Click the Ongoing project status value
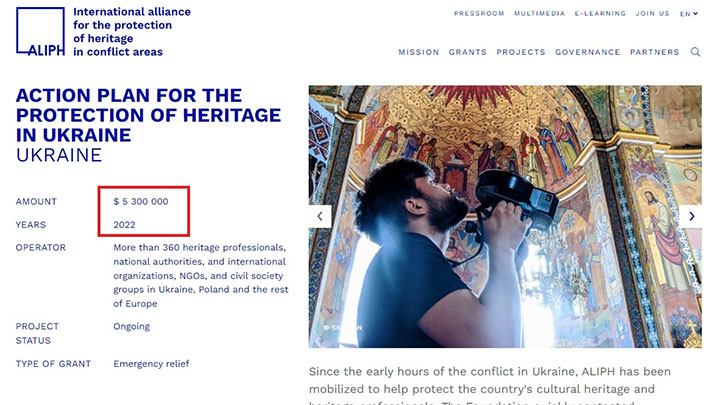Image resolution: width=720 pixels, height=405 pixels. coord(131,326)
